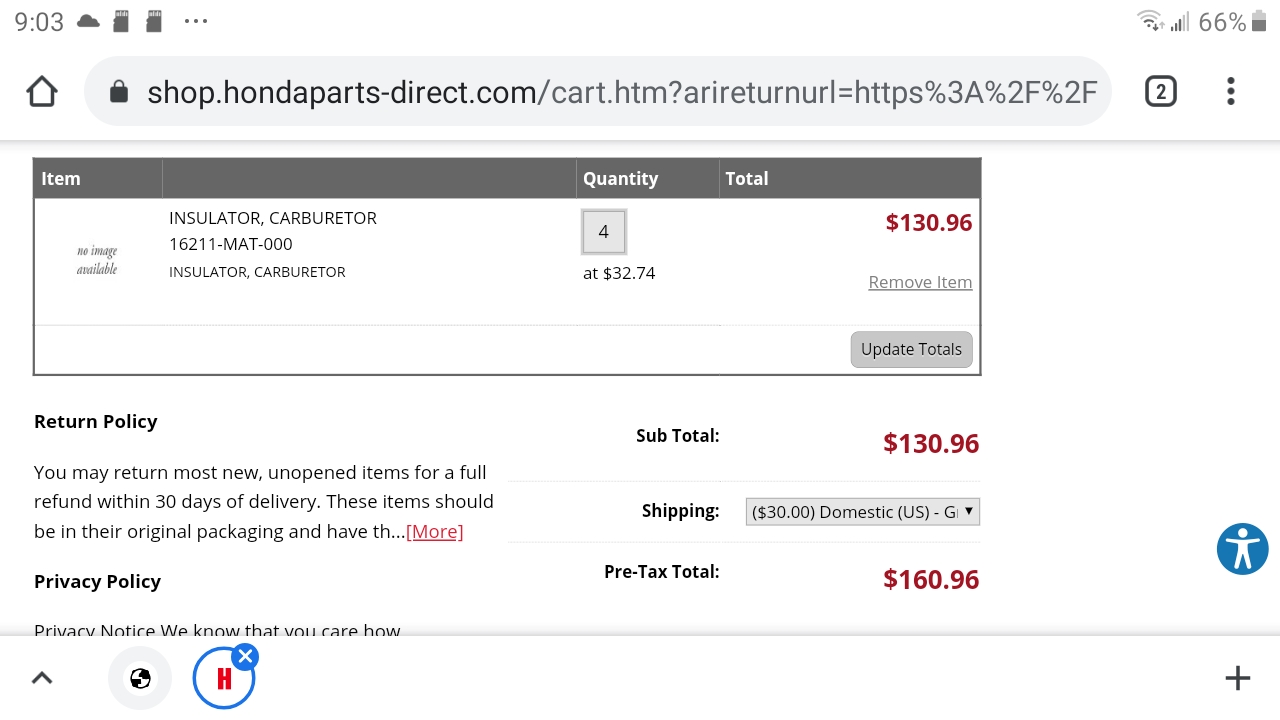Click Update Totals button
1280x720 pixels.
(911, 349)
